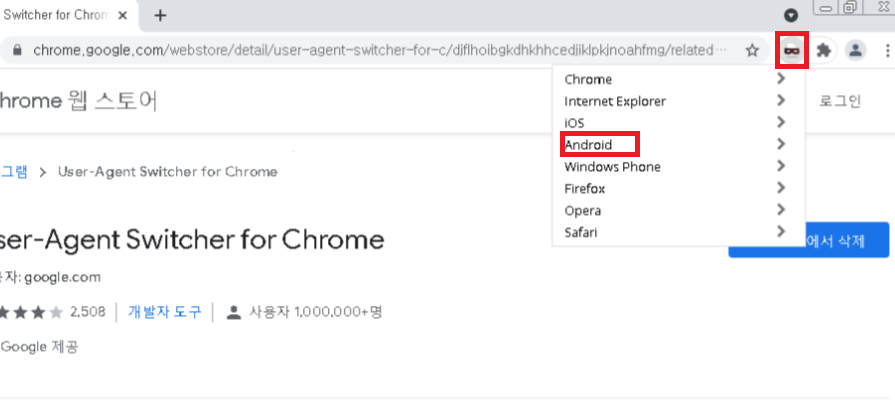895x405 pixels.
Task: Open a new tab with the plus button
Action: pos(160,15)
